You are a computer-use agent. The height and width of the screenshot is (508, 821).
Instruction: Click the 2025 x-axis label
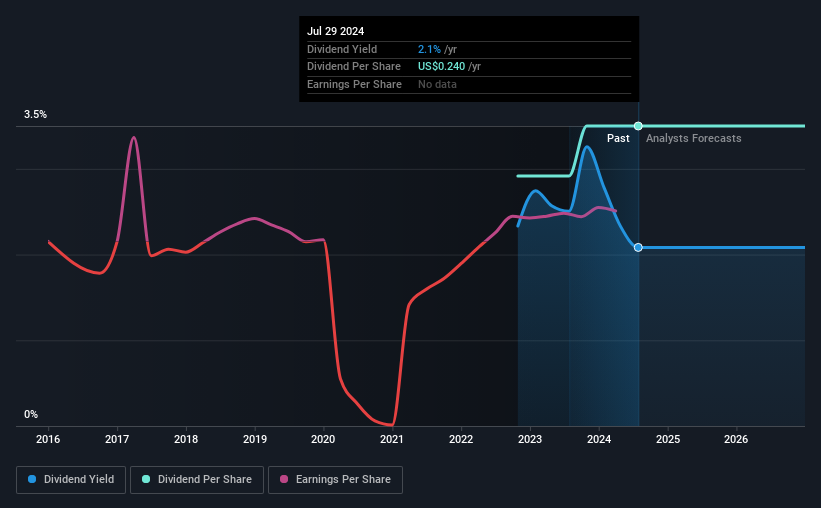[668, 439]
